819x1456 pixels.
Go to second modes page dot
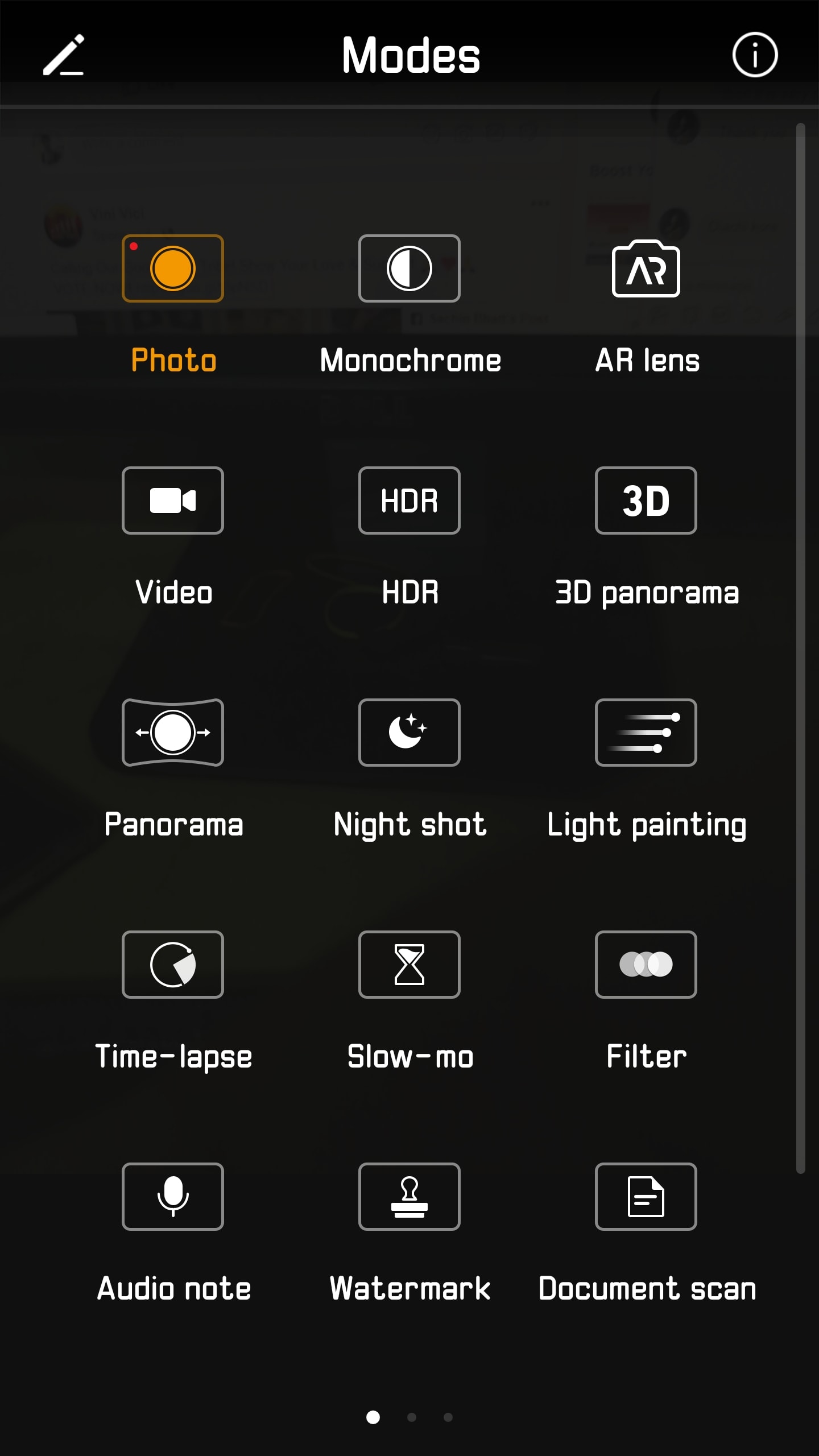pyautogui.click(x=412, y=1417)
